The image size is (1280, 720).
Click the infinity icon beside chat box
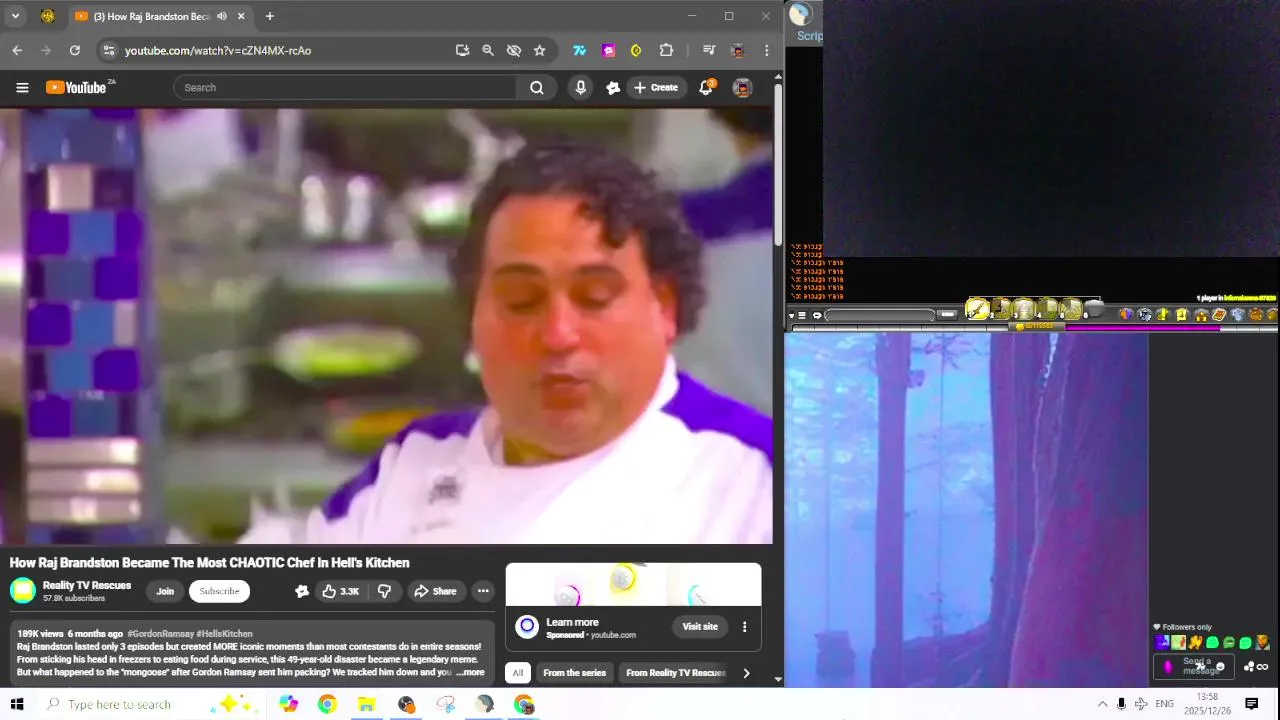pos(1262,667)
